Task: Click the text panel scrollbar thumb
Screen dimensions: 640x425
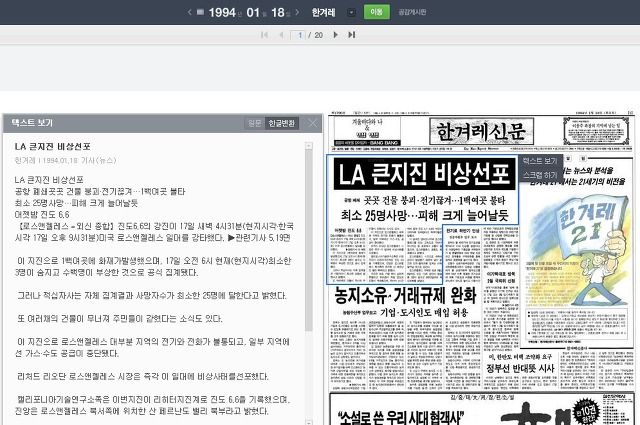Action: [x=309, y=241]
